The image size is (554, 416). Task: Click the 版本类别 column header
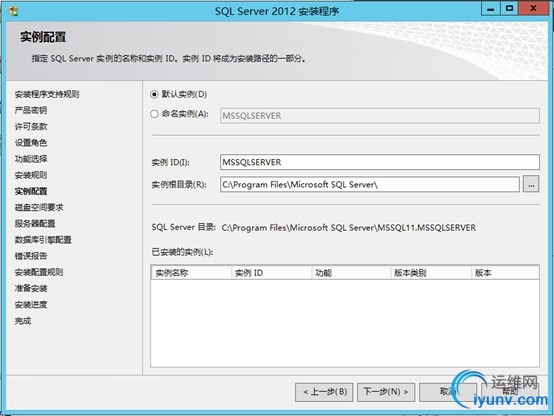tap(431, 273)
